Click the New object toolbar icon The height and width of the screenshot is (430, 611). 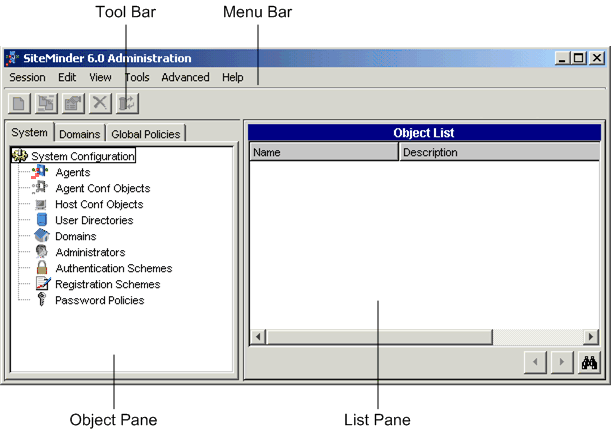19,104
